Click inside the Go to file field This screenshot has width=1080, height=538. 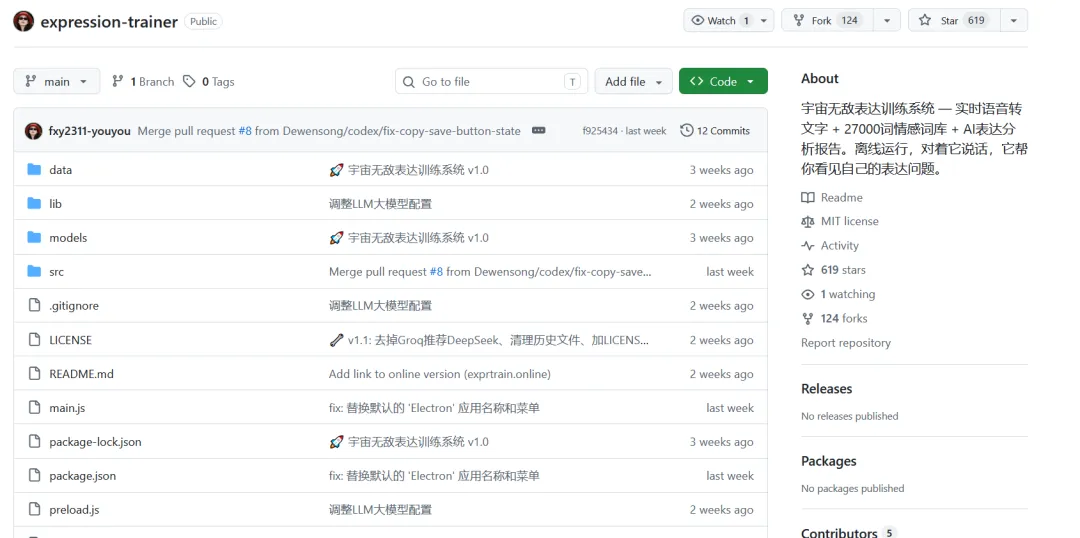point(492,81)
